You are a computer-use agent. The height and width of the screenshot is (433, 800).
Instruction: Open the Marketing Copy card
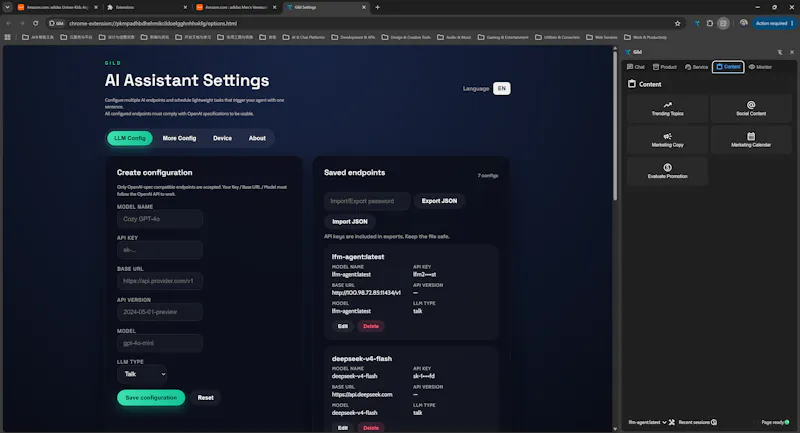pos(667,140)
